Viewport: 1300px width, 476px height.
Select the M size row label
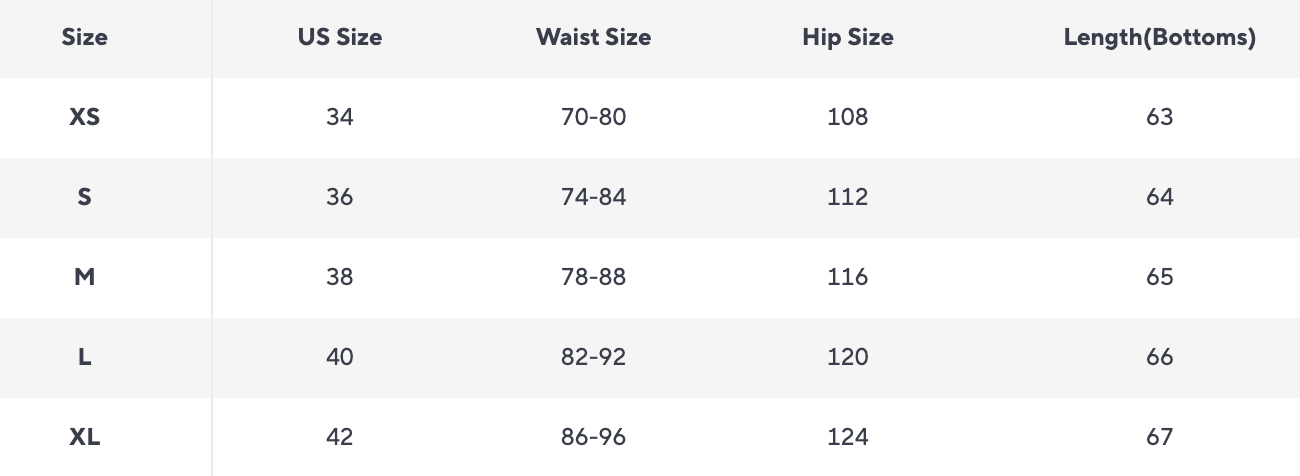(x=85, y=277)
